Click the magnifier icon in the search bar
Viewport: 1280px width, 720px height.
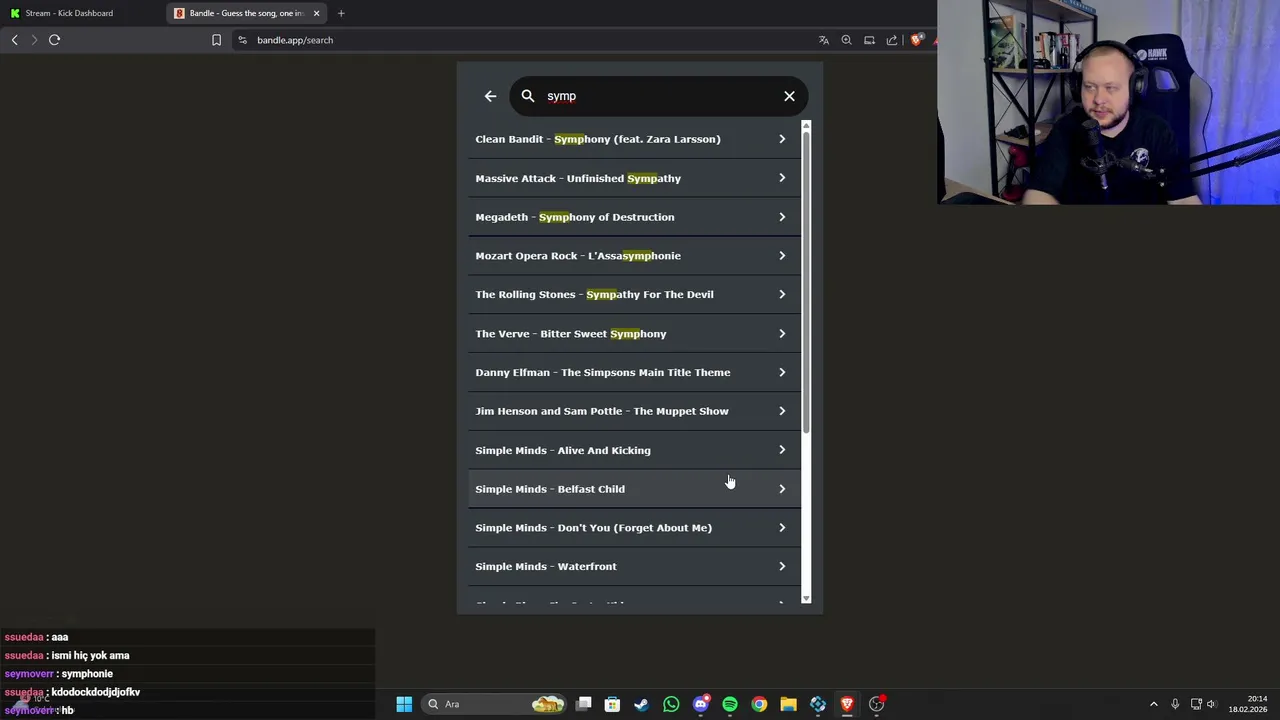(528, 96)
